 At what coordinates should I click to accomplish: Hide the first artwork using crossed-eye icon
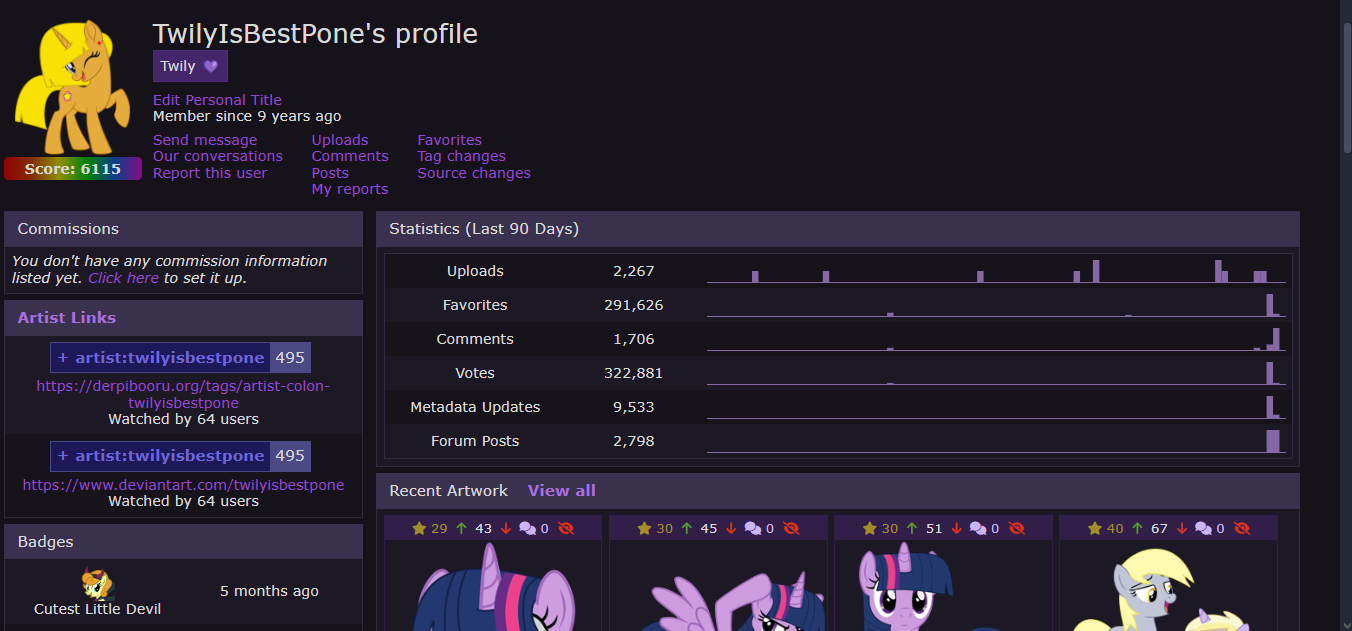click(x=567, y=528)
